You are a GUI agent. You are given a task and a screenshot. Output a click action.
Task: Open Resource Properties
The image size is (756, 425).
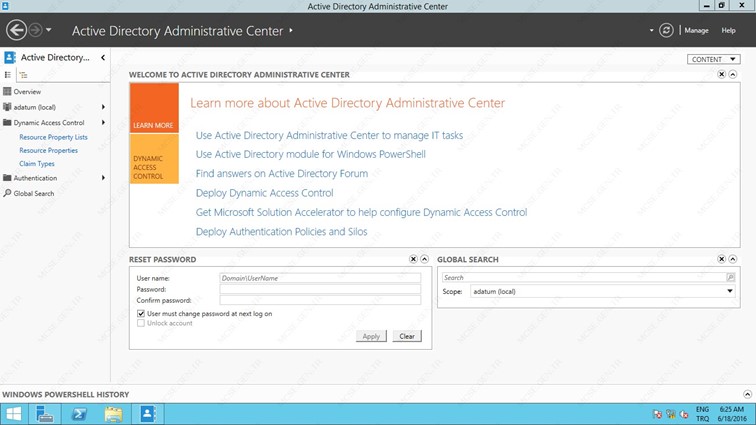[x=48, y=151]
